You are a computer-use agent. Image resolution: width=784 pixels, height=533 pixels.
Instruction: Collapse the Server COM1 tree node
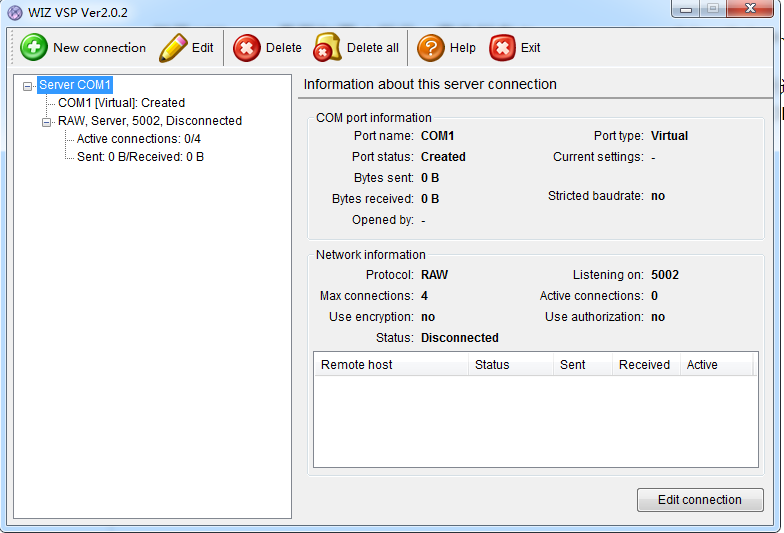point(28,86)
